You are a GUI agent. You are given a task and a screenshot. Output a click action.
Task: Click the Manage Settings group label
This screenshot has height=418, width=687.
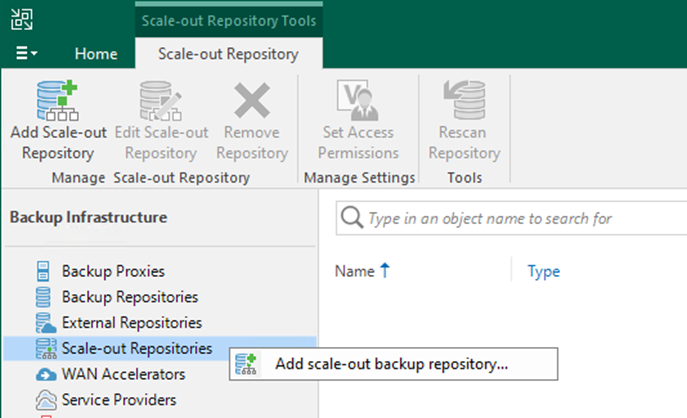359,178
